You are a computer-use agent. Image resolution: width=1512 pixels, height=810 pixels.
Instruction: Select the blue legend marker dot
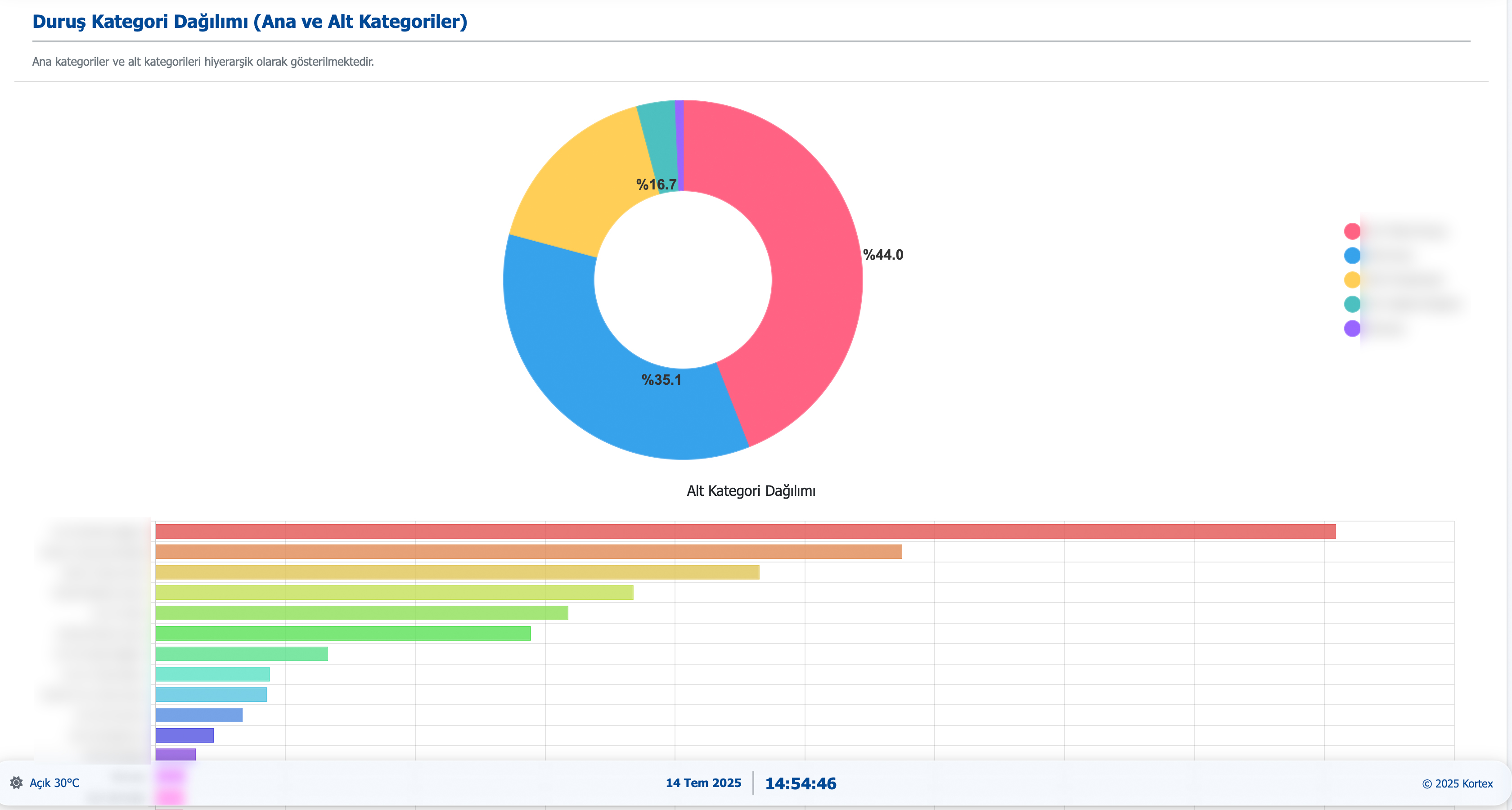(1353, 255)
